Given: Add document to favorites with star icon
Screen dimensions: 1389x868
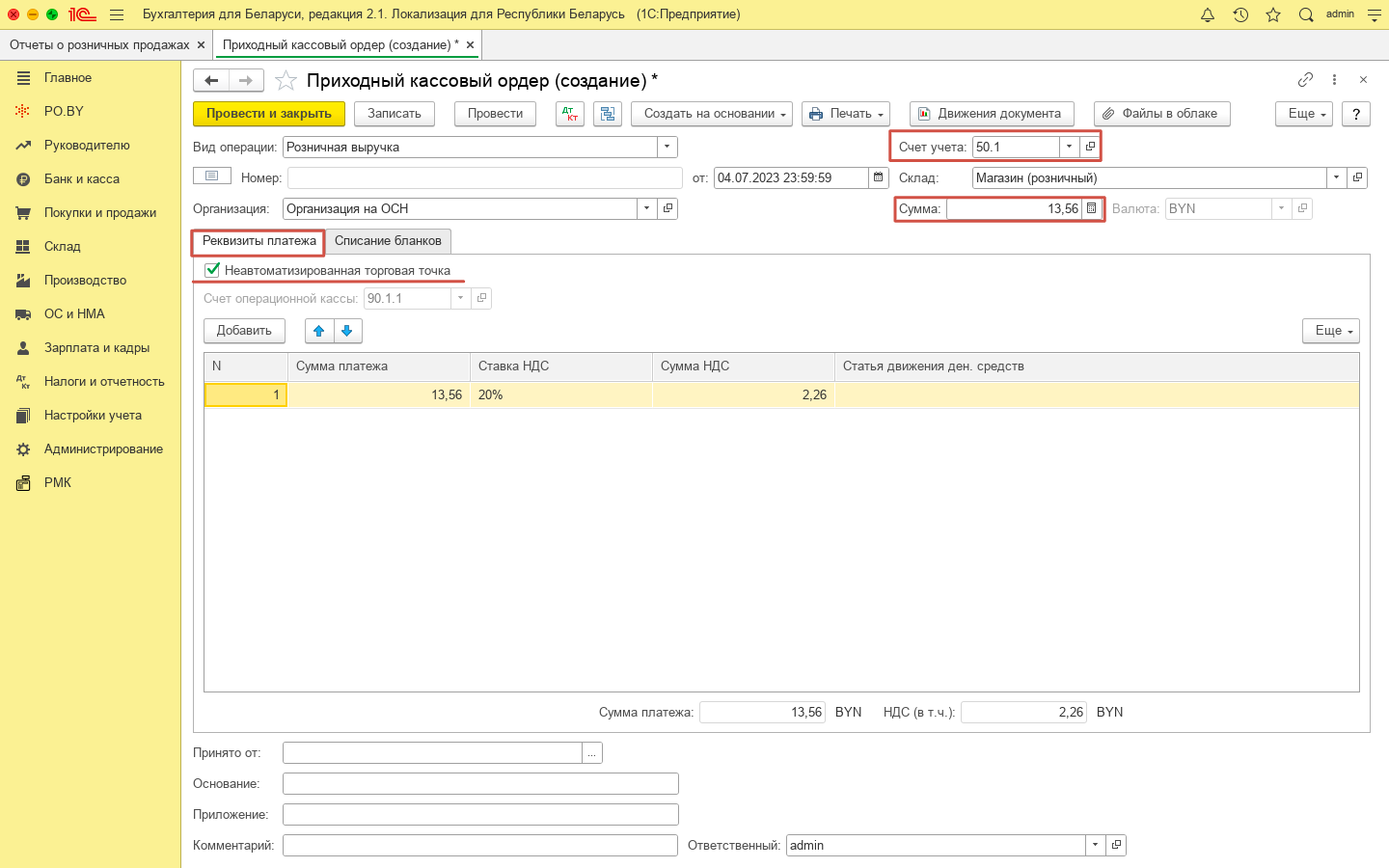Looking at the screenshot, I should (286, 80).
